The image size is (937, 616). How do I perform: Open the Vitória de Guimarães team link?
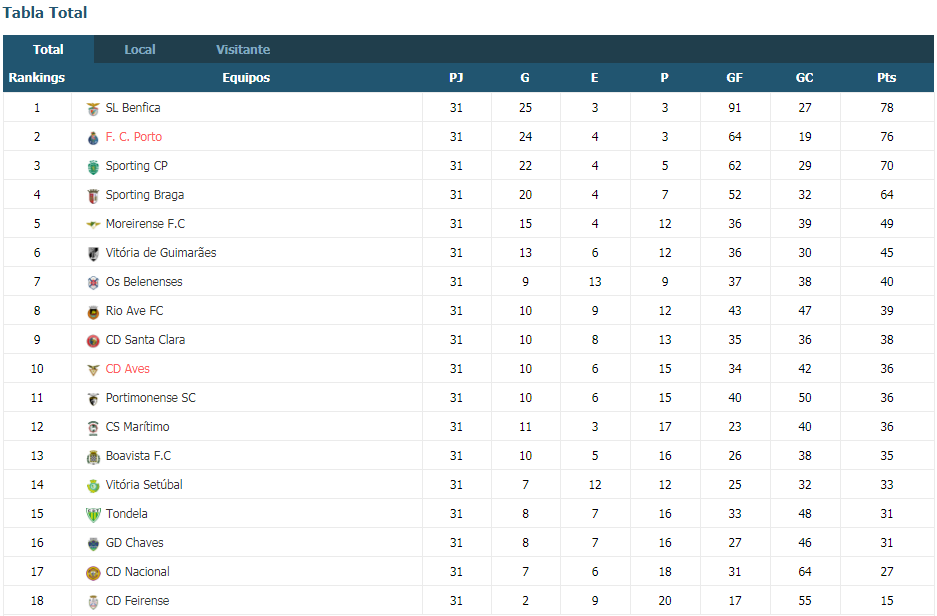[x=161, y=253]
